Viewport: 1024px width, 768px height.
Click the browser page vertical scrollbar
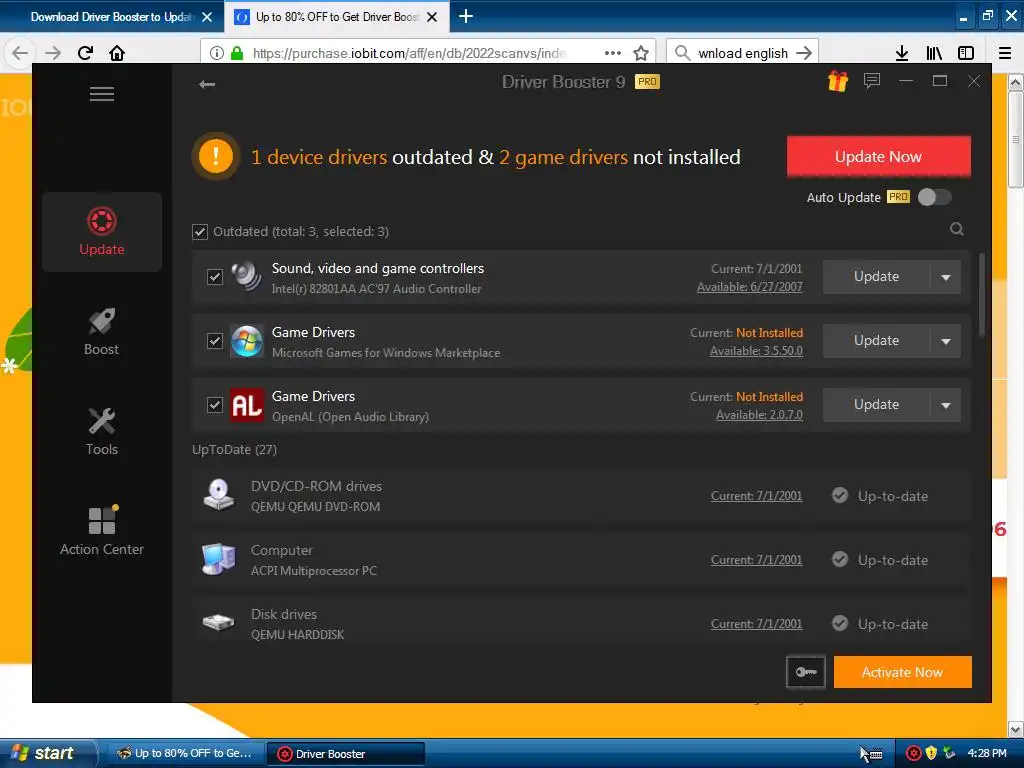1016,138
